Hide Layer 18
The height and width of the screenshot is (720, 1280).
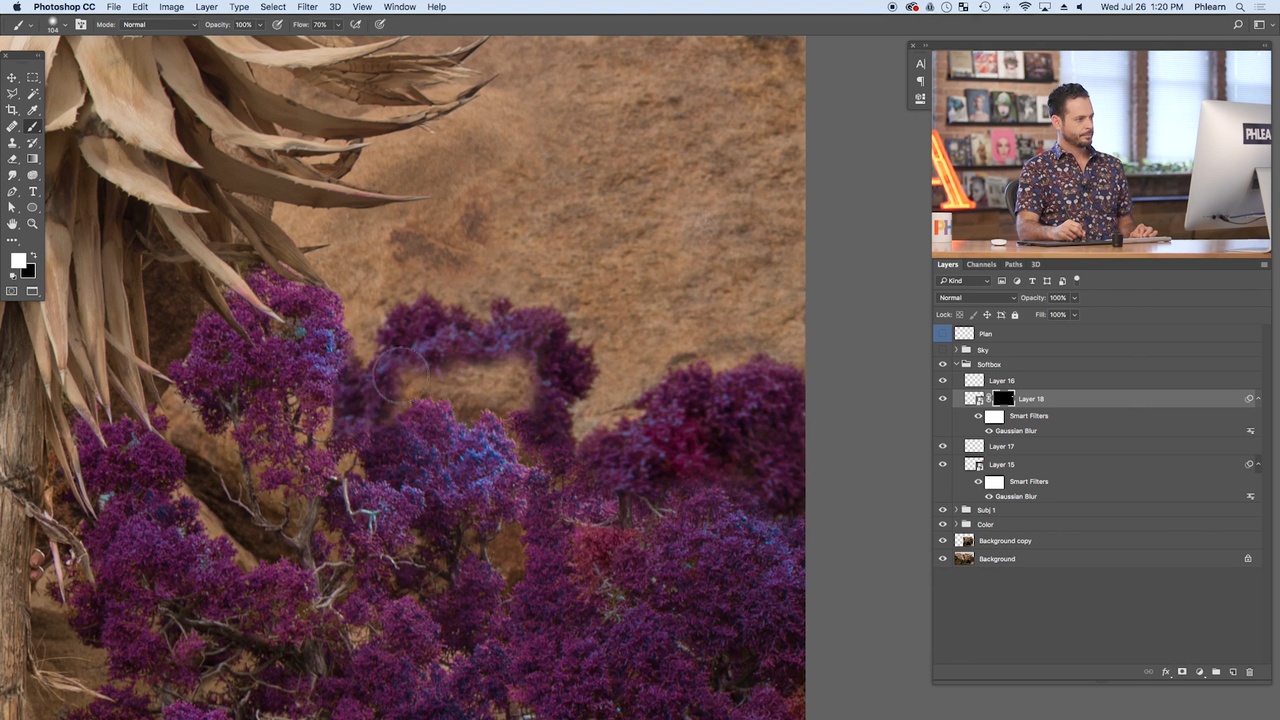[942, 398]
